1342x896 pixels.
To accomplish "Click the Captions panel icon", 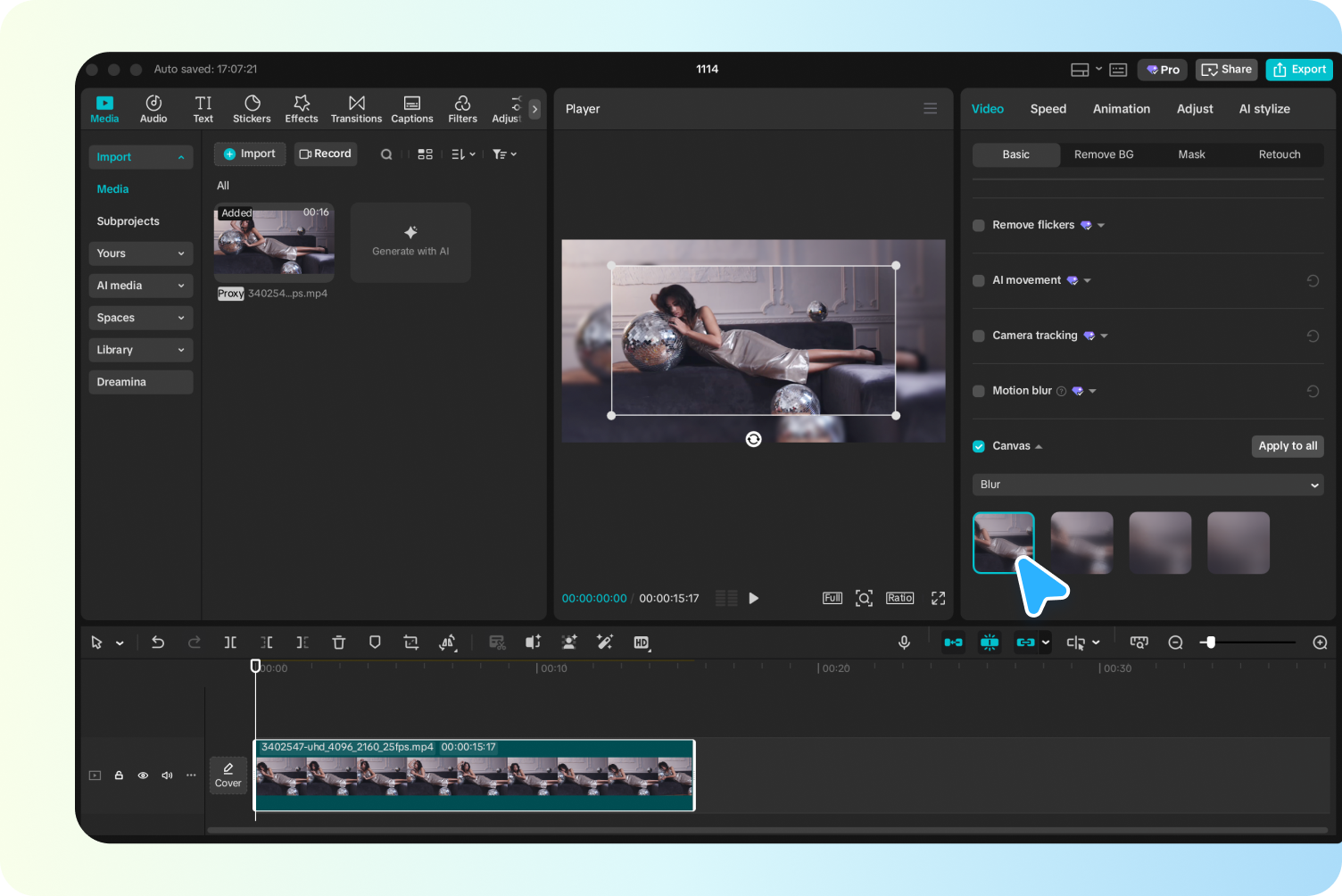I will [411, 108].
